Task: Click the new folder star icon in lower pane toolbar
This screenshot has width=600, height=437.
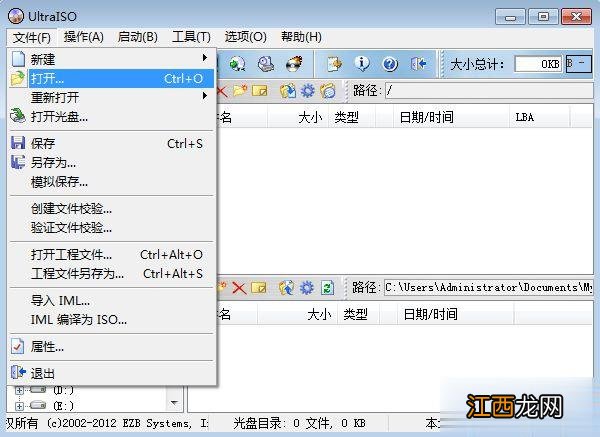Action: coord(222,288)
